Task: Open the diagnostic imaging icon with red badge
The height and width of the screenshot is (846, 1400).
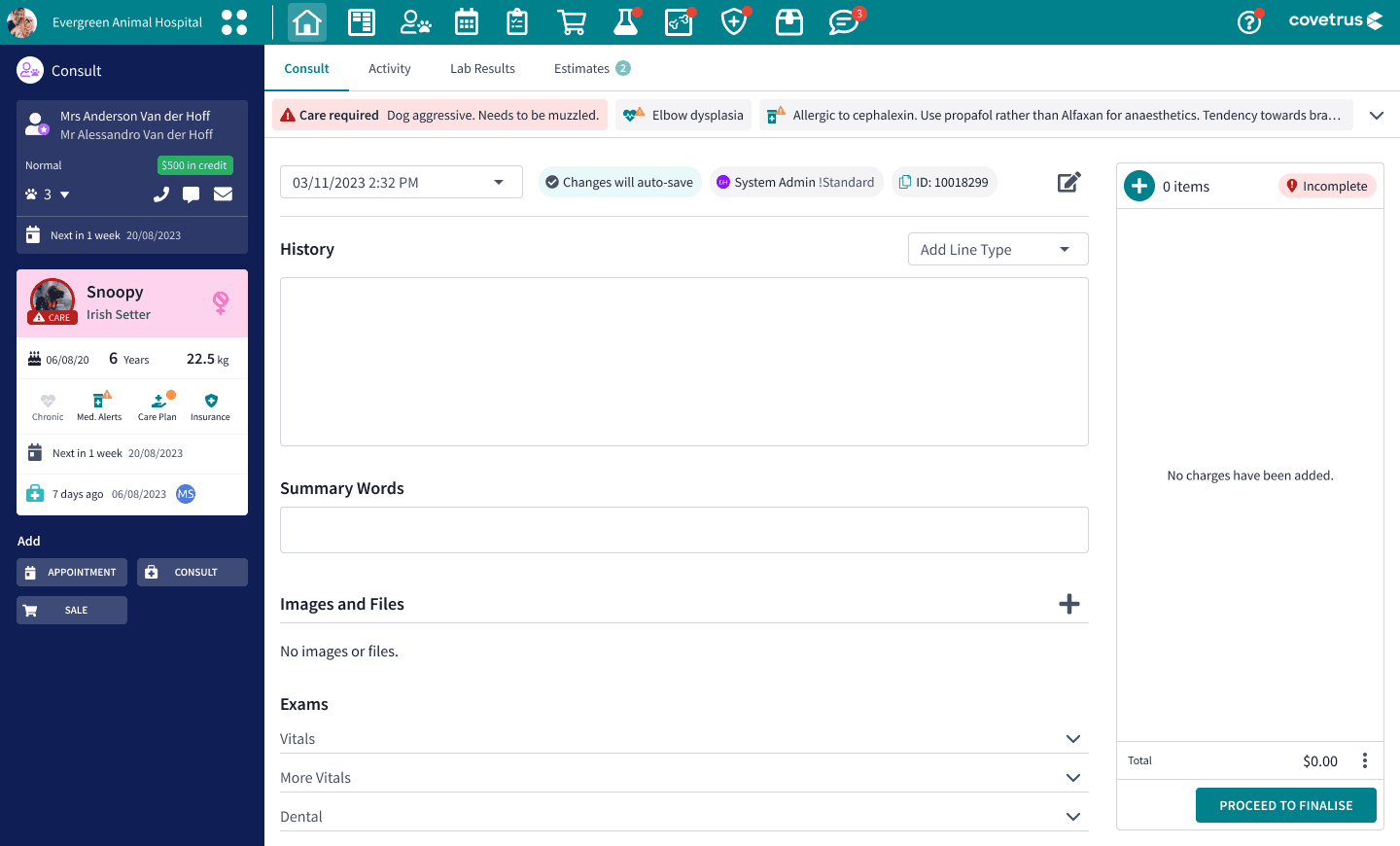Action: [680, 21]
